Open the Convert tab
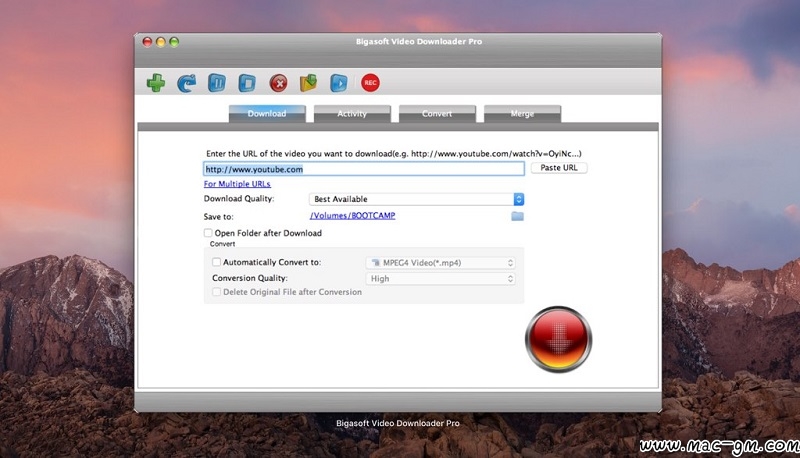This screenshot has height=458, width=800. tap(437, 113)
